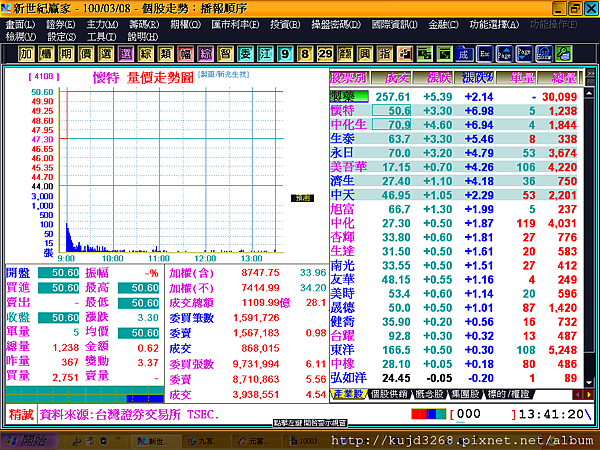Screen dimensions: 600x450
Task: Click the red-blue-teal color indicator bar
Action: tap(429, 414)
